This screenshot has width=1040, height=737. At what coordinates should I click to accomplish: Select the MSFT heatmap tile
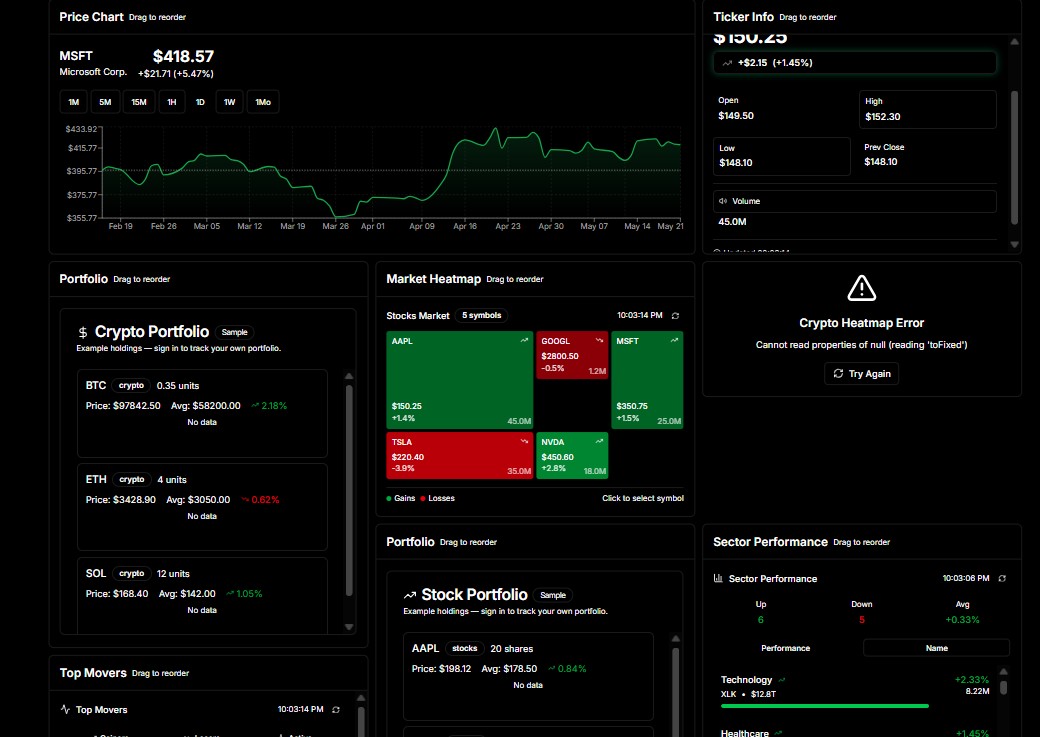(x=647, y=380)
